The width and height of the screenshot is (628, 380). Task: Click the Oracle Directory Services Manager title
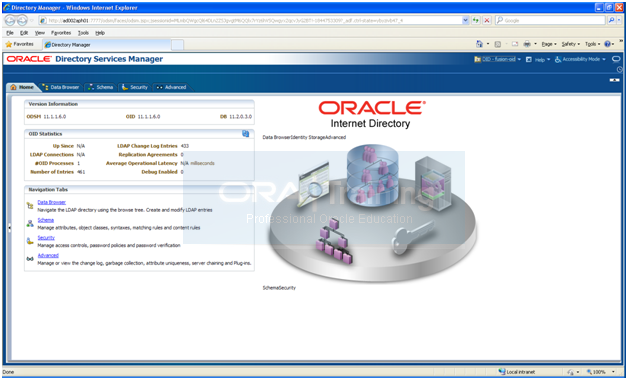pos(85,59)
